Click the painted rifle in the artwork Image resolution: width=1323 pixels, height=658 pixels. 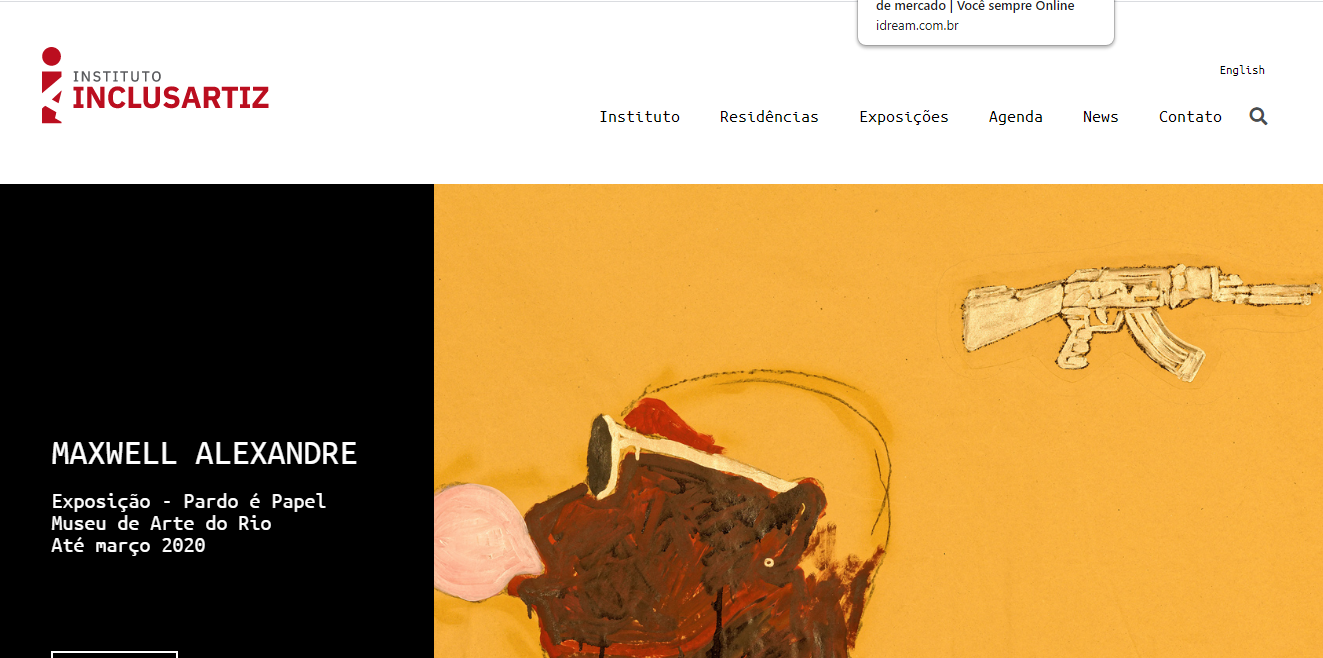pyautogui.click(x=1140, y=320)
